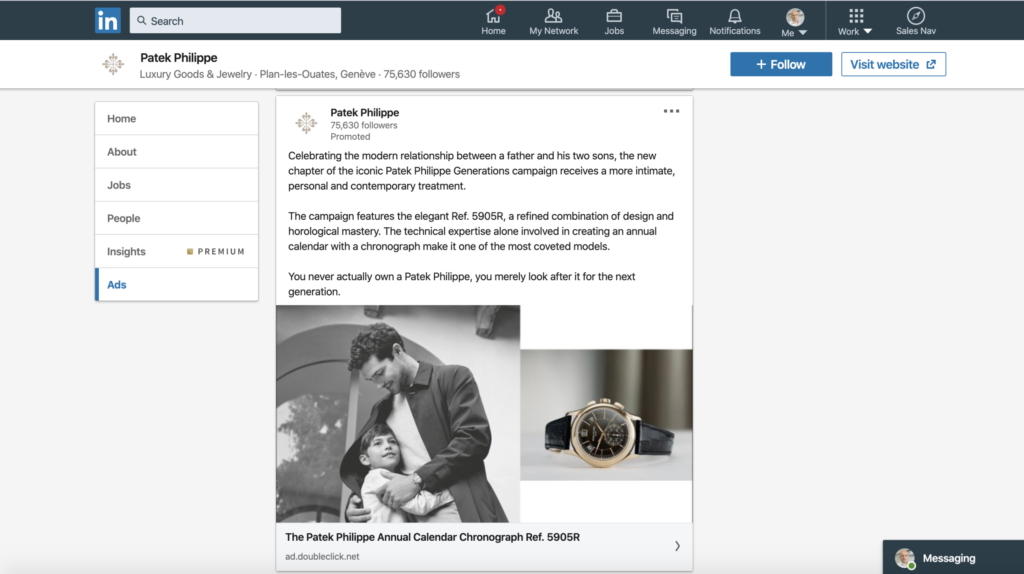This screenshot has width=1024, height=574.
Task: Click the Visit website button
Action: pyautogui.click(x=893, y=64)
